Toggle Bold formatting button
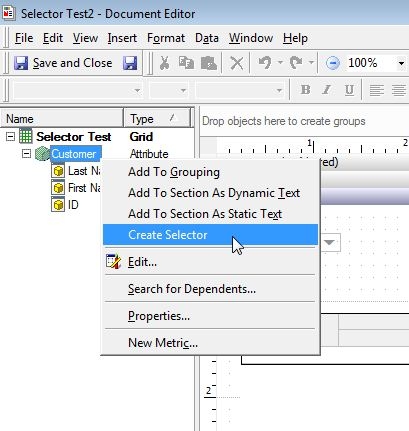The image size is (409, 431). [x=305, y=90]
